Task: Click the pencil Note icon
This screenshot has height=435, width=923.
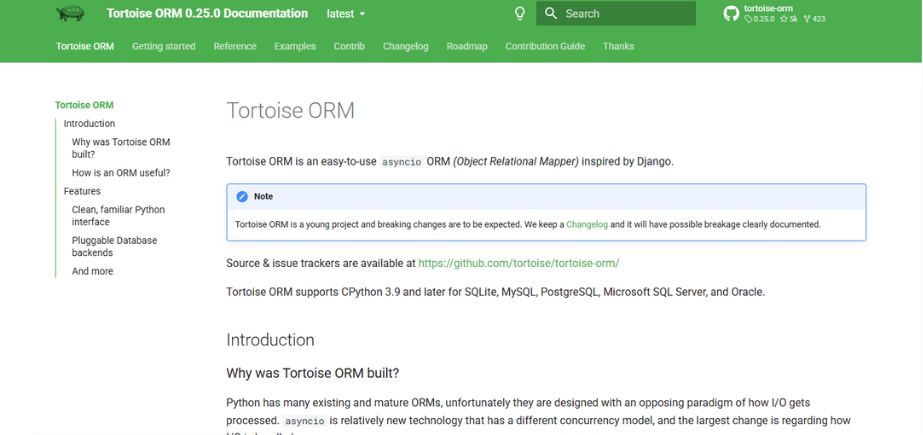Action: pyautogui.click(x=242, y=197)
